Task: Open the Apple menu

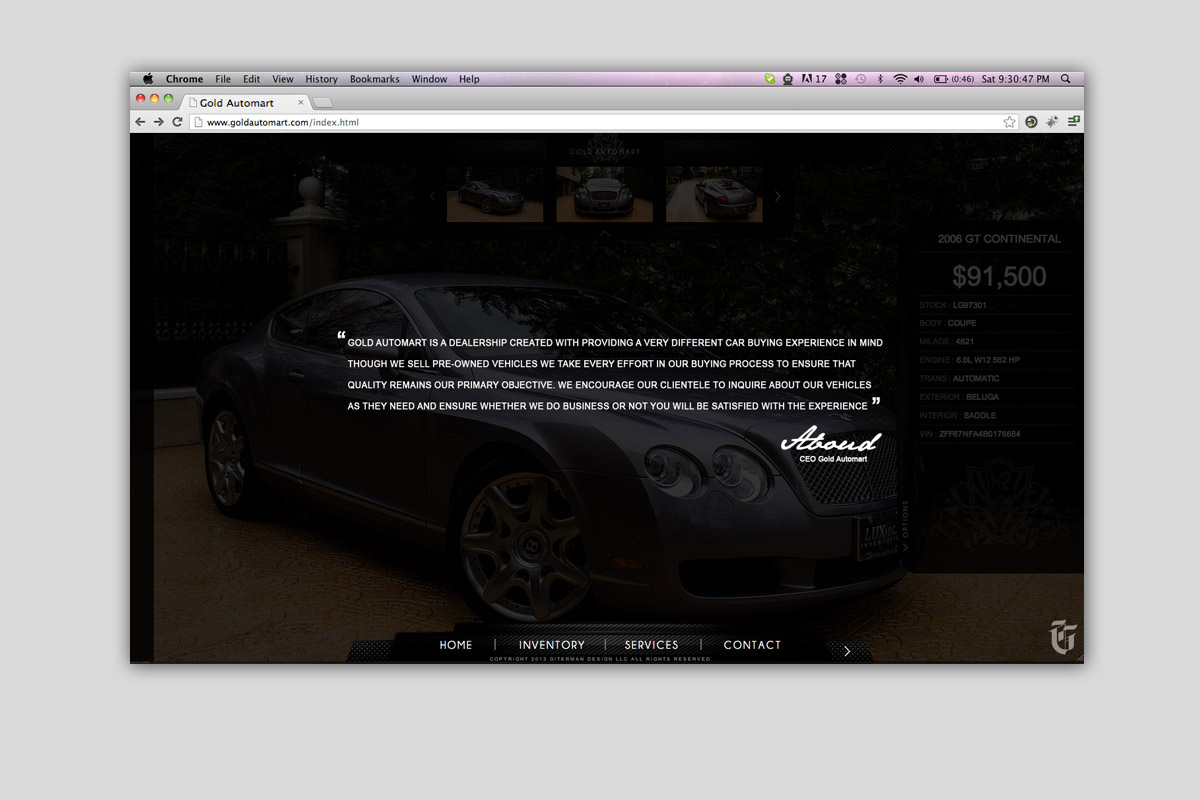Action: click(x=148, y=79)
